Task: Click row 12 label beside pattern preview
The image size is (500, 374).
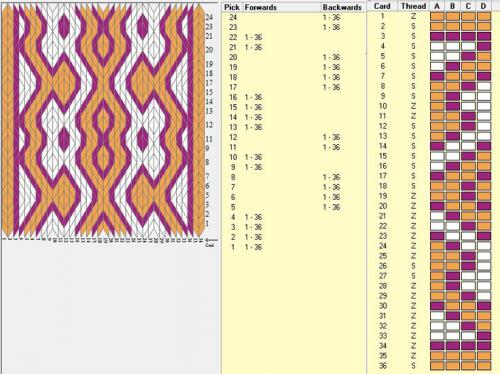Action: [209, 125]
